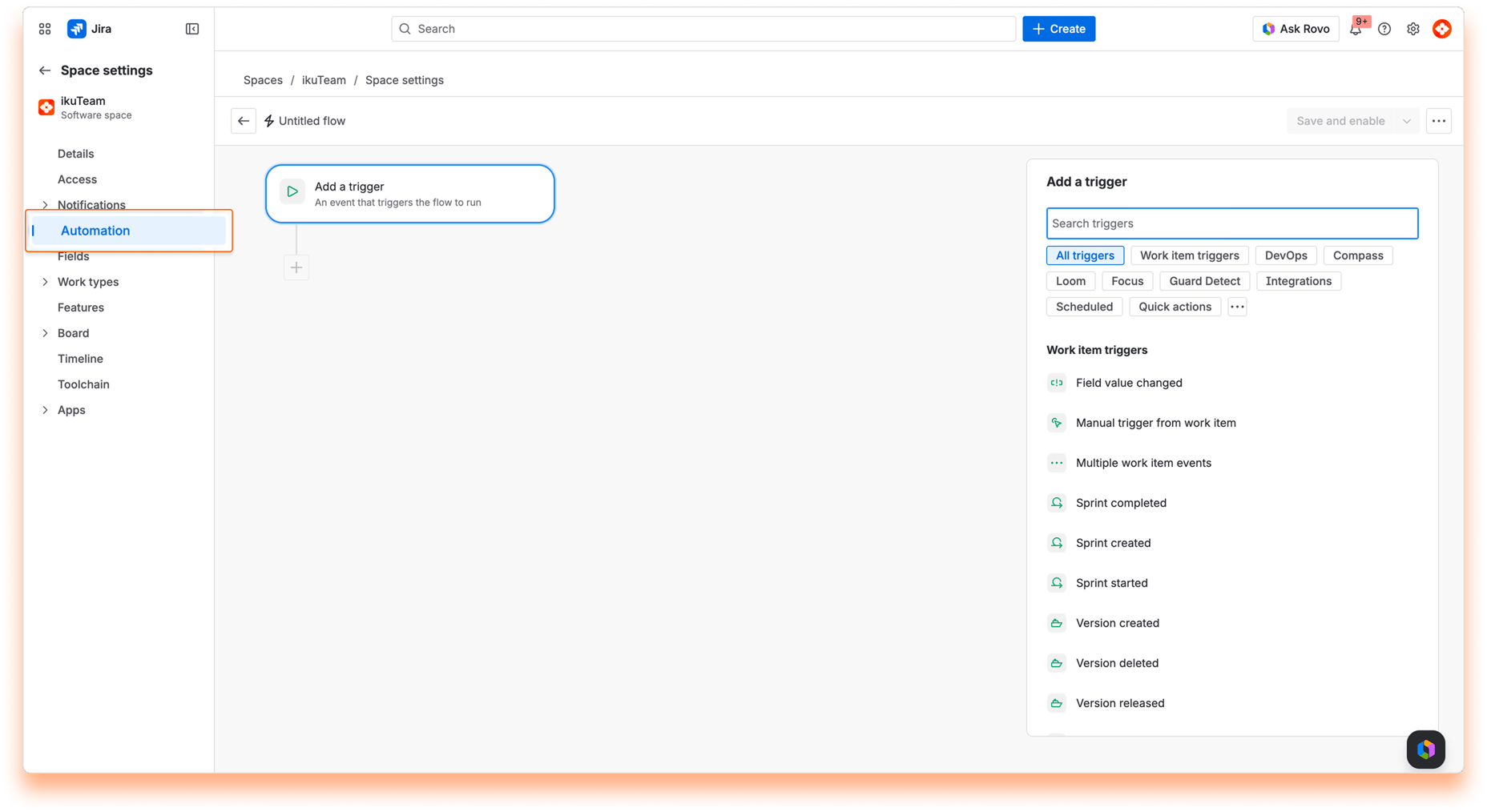Image resolution: width=1487 pixels, height=812 pixels.
Task: Filter triggers by Quick actions
Action: point(1175,307)
